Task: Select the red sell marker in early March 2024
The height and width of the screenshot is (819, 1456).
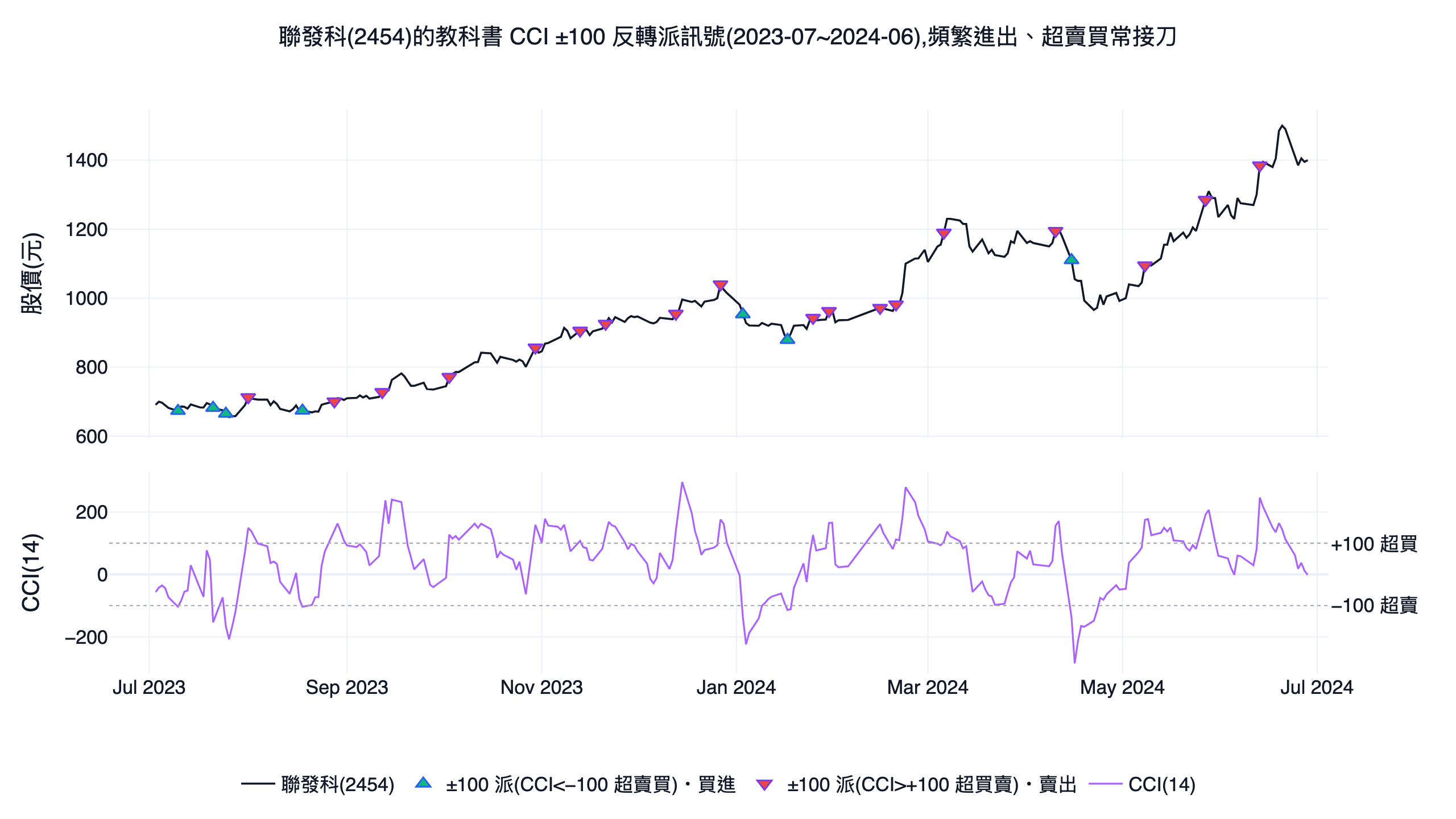Action: tap(944, 234)
